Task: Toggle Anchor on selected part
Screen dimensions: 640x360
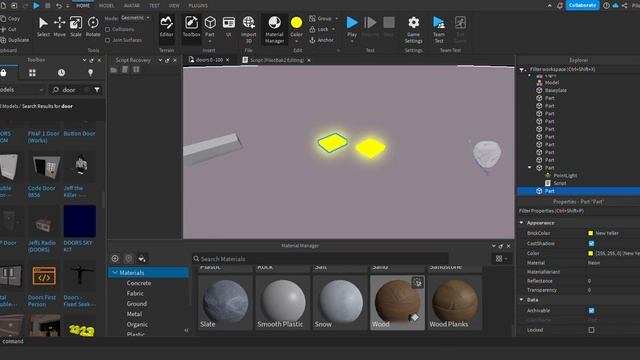Action: click(321, 40)
